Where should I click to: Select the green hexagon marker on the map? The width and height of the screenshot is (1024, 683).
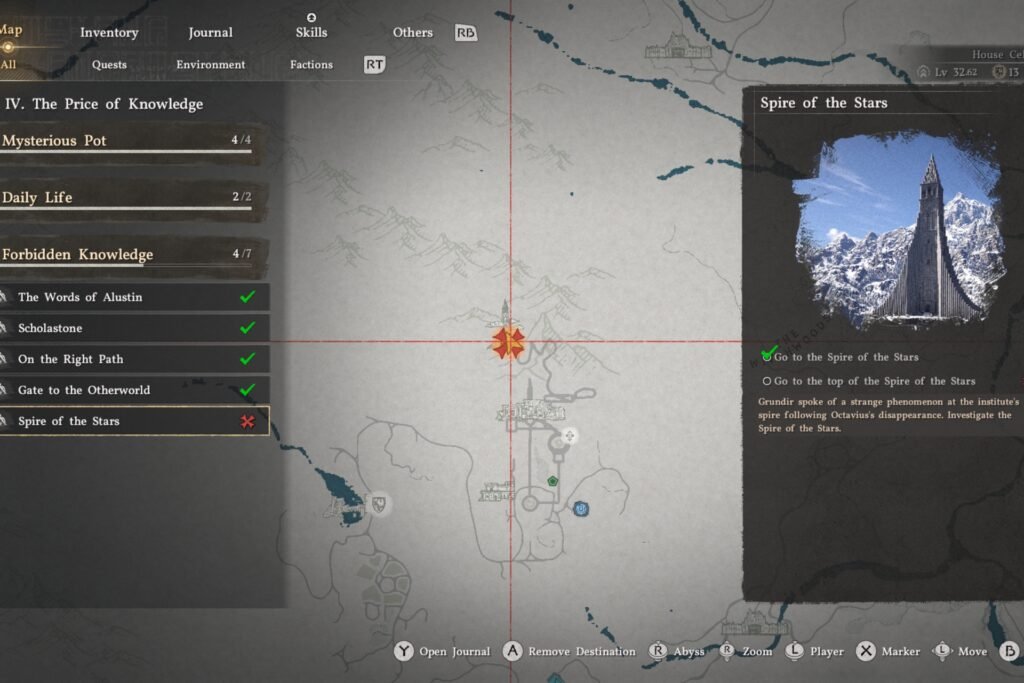click(x=553, y=481)
